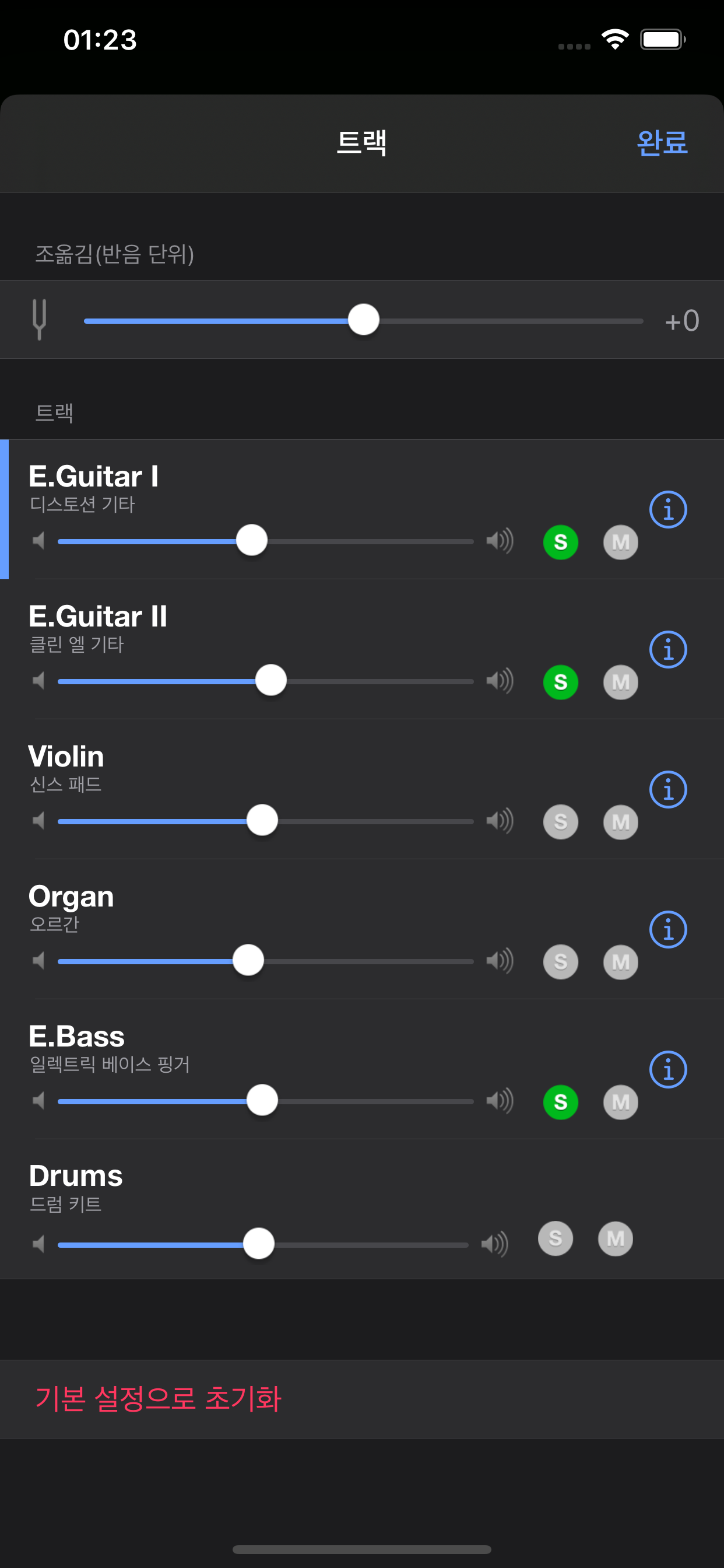Tap Drums loud volume speaker icon
This screenshot has height=1568, width=724.
coord(495,1244)
